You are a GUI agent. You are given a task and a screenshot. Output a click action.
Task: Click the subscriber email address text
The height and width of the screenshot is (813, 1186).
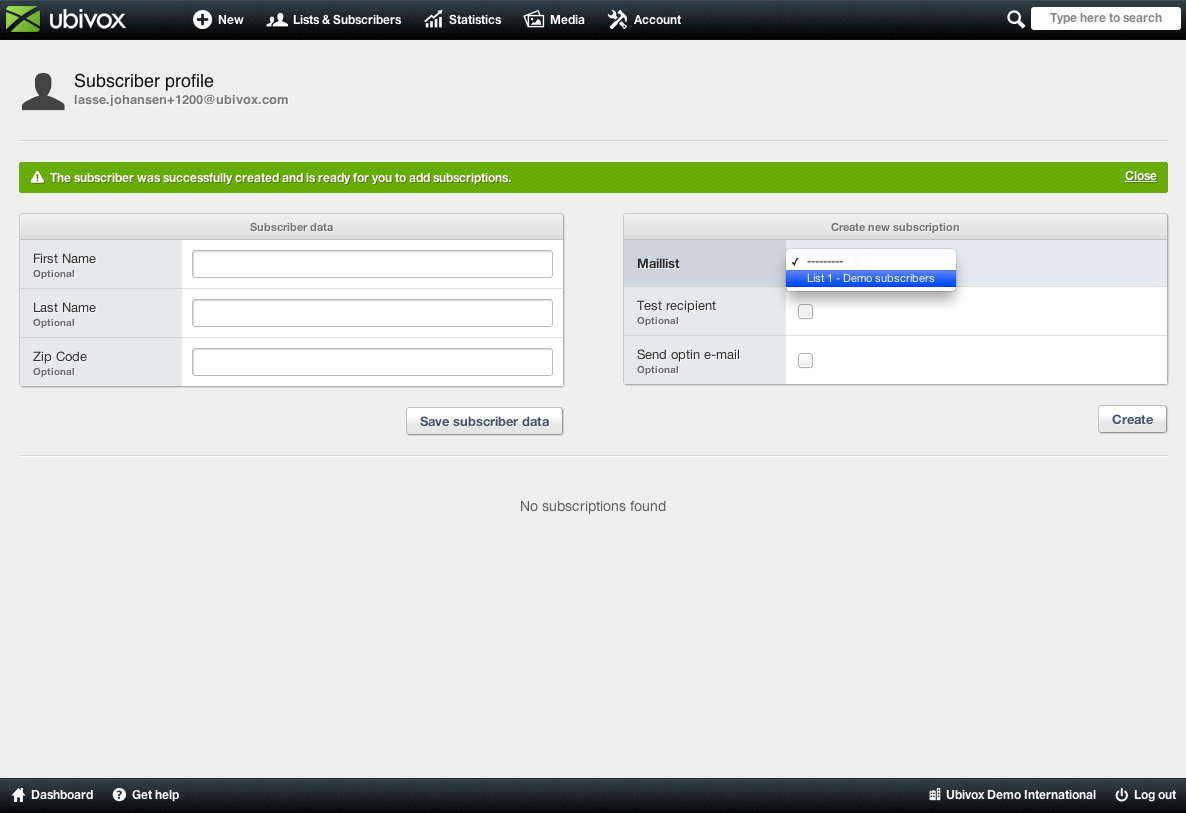181,100
